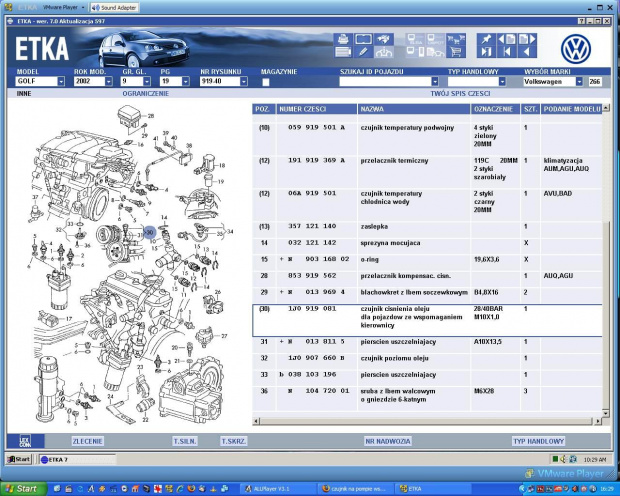
Task: Click the single shopping cart icon
Action: (x=456, y=52)
